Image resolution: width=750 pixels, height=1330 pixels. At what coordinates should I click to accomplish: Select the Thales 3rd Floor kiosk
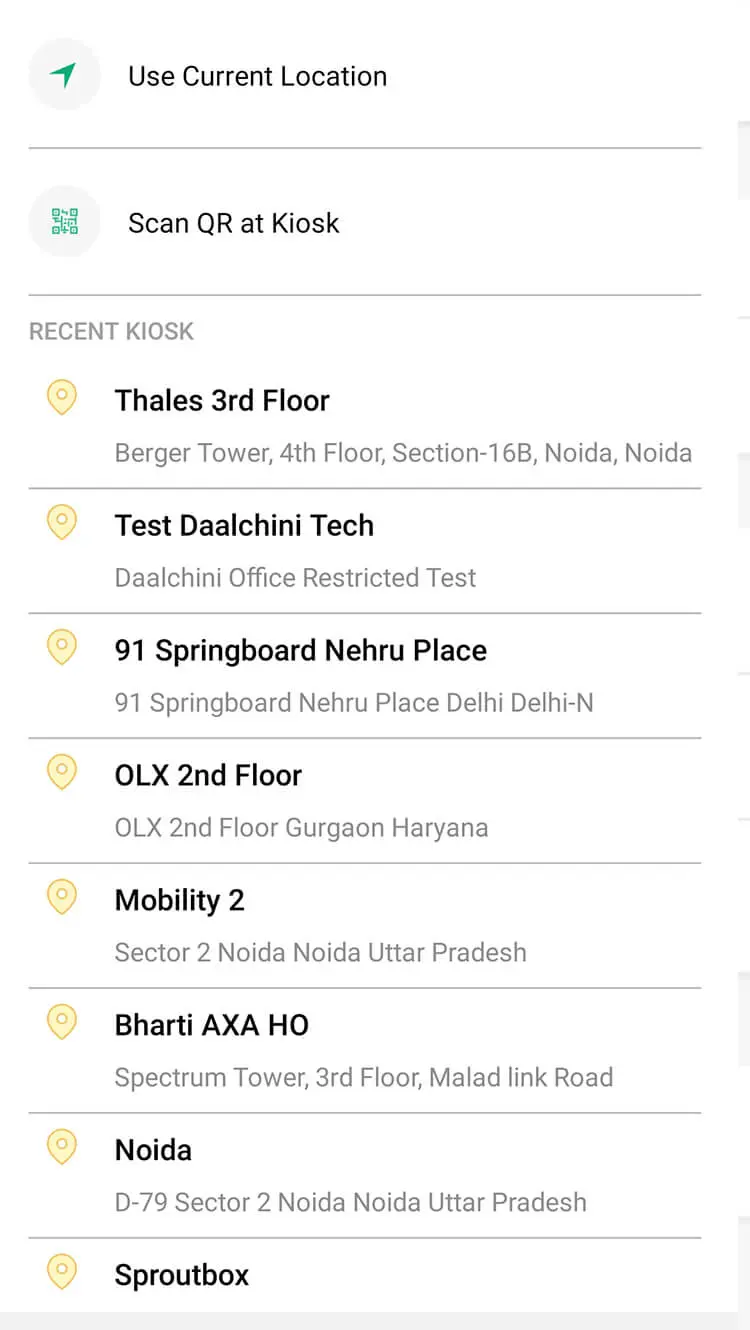tap(222, 401)
